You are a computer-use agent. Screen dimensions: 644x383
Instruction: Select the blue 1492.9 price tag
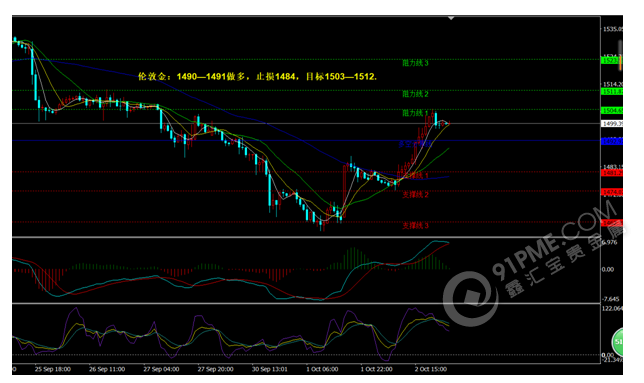pyautogui.click(x=612, y=141)
